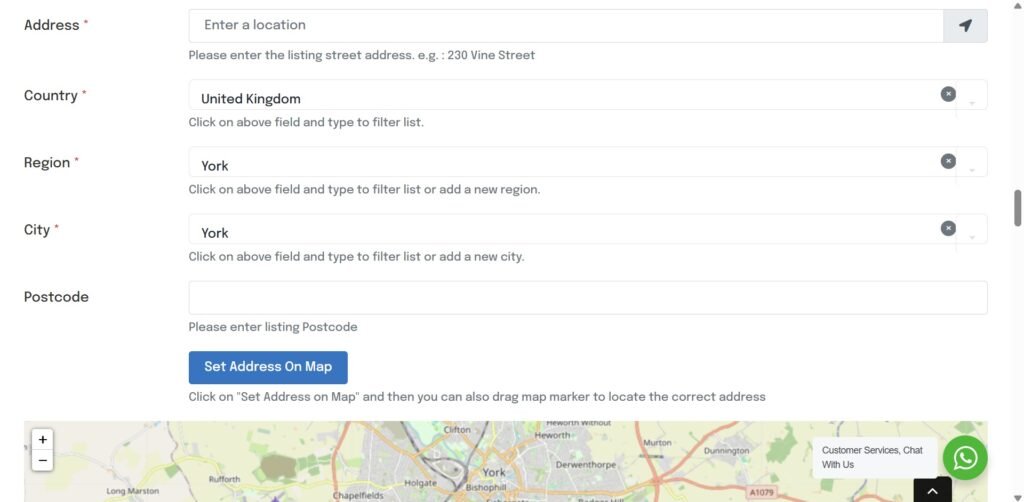Click the York text in Region field
The width and height of the screenshot is (1024, 502).
click(x=215, y=166)
